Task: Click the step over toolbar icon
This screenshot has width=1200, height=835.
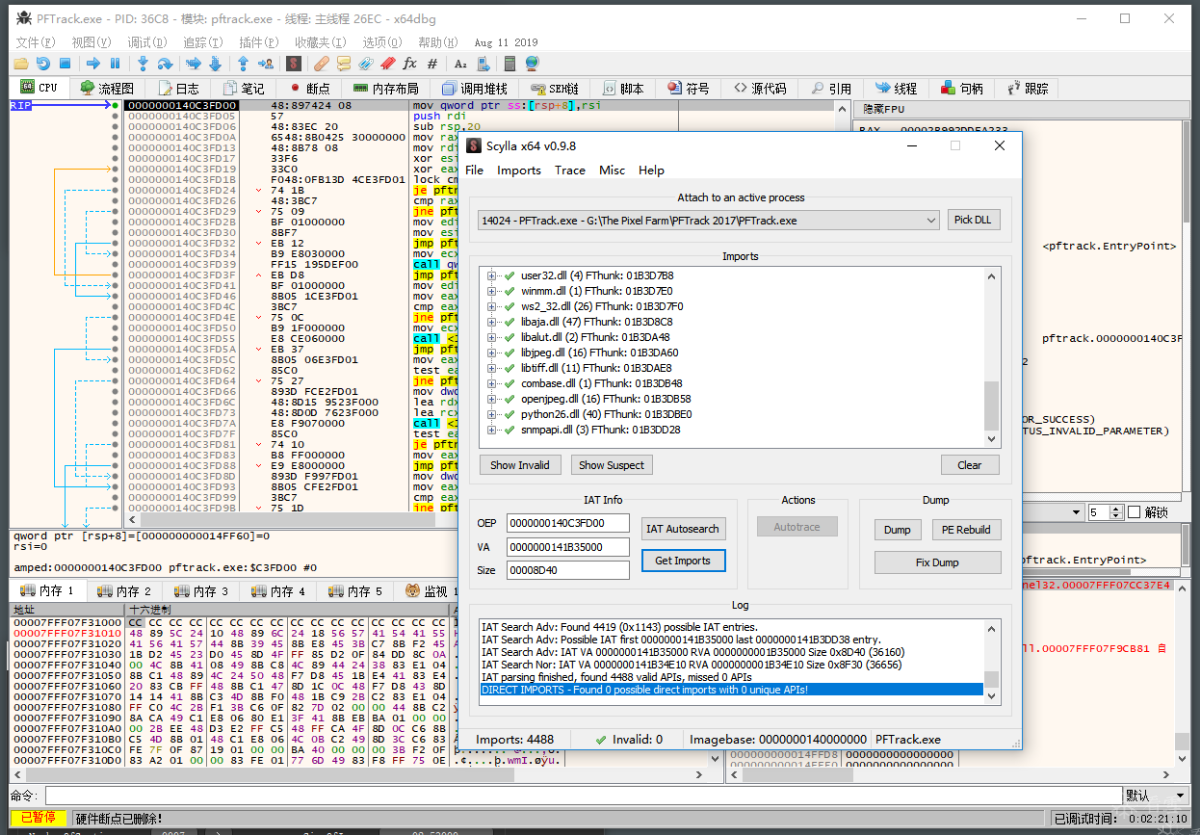Action: click(x=165, y=63)
